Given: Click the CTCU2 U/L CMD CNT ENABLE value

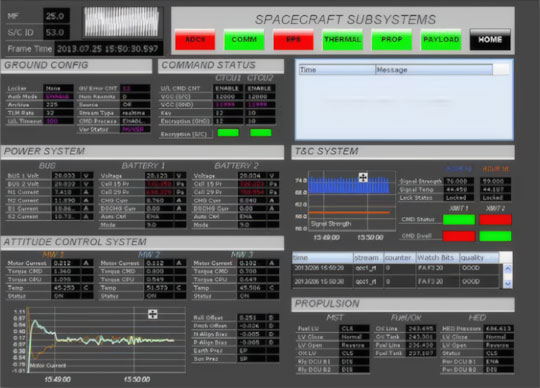Looking at the screenshot, I should click(260, 88).
